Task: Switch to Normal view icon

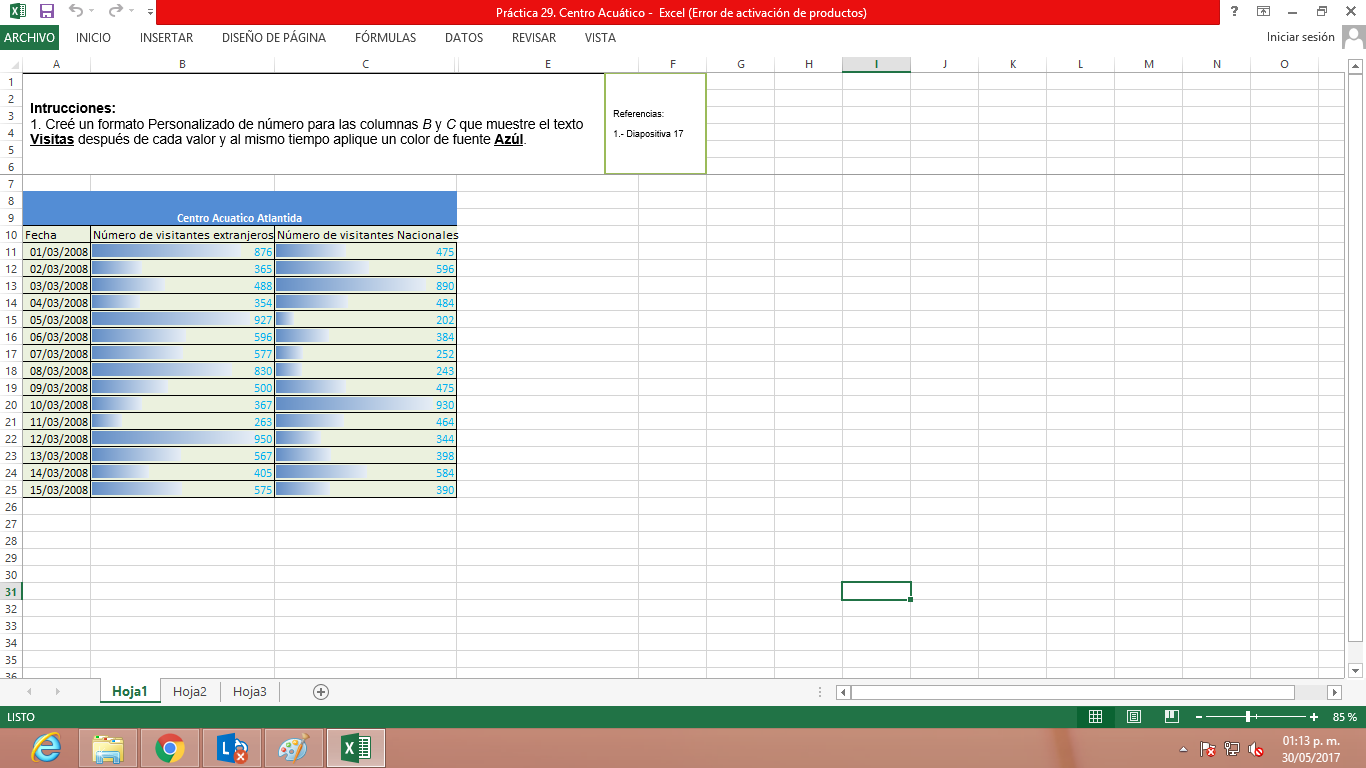Action: pos(1095,717)
